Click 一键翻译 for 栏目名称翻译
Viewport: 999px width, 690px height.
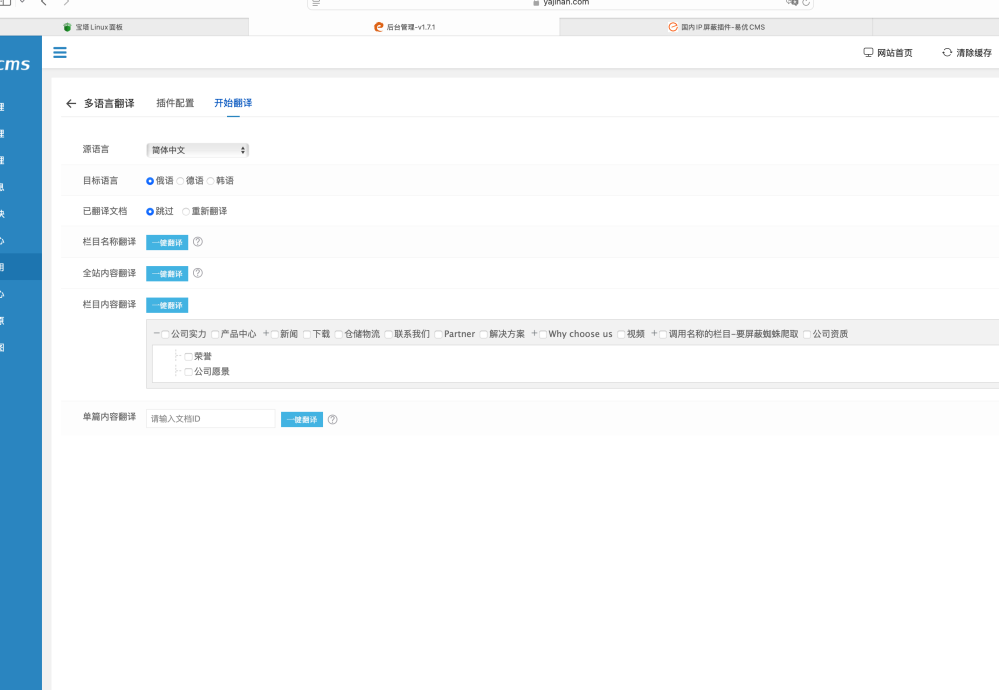[167, 242]
